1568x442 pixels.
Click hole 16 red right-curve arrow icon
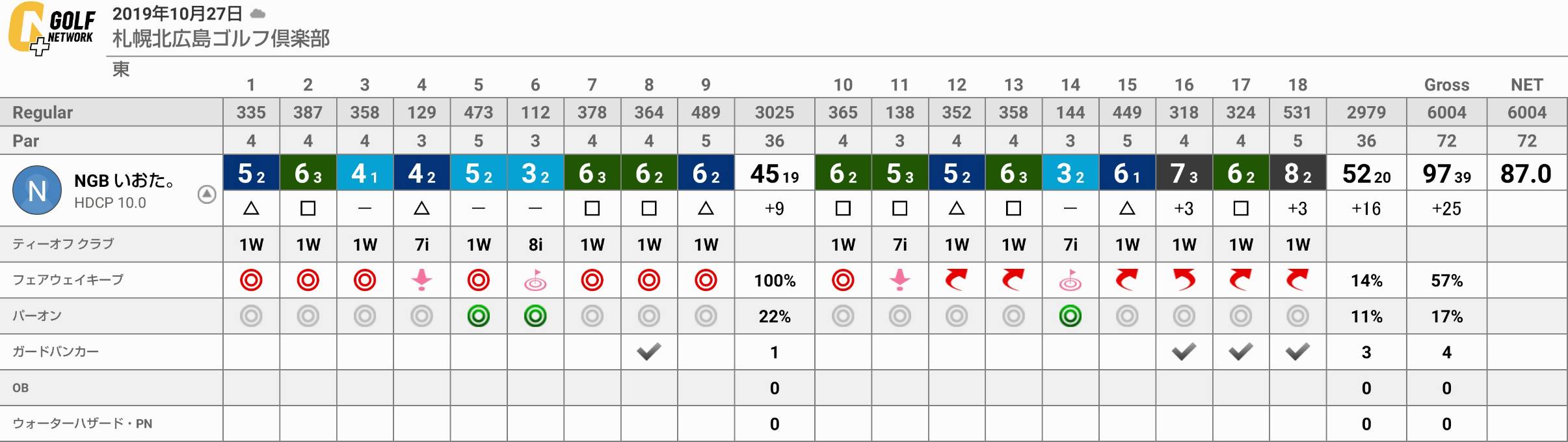1184,281
